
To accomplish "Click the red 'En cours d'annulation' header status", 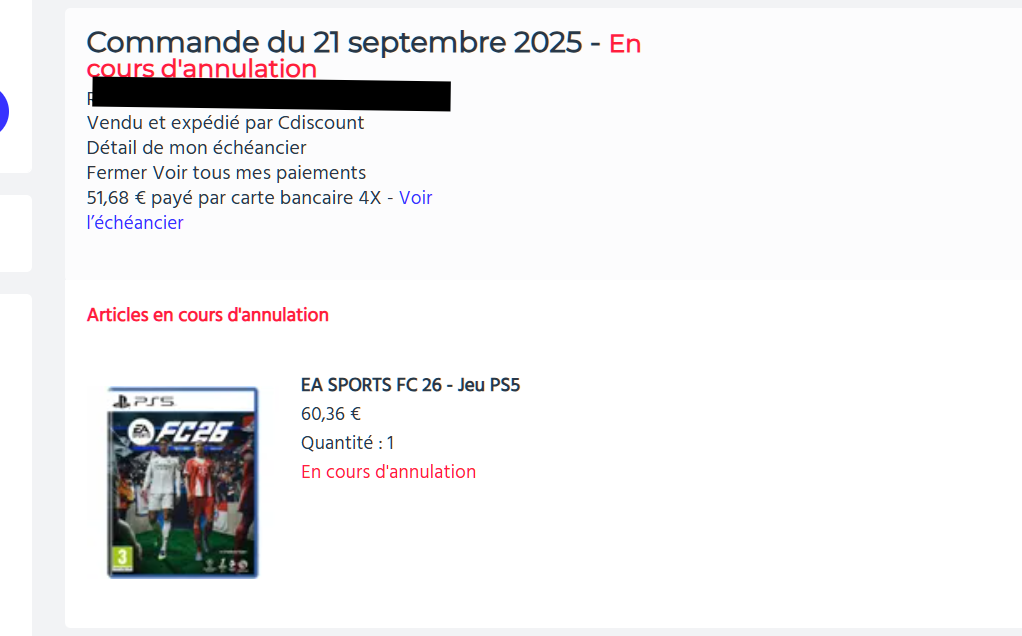I will [x=364, y=56].
